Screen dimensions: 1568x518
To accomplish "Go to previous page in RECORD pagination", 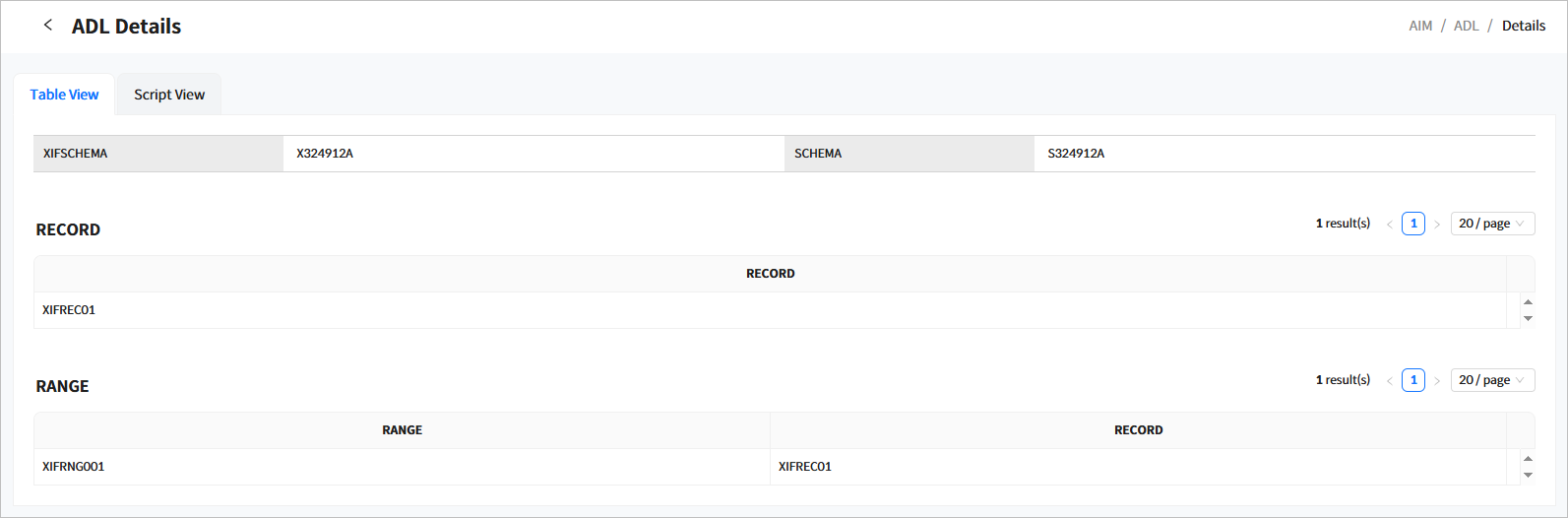I will click(1390, 225).
